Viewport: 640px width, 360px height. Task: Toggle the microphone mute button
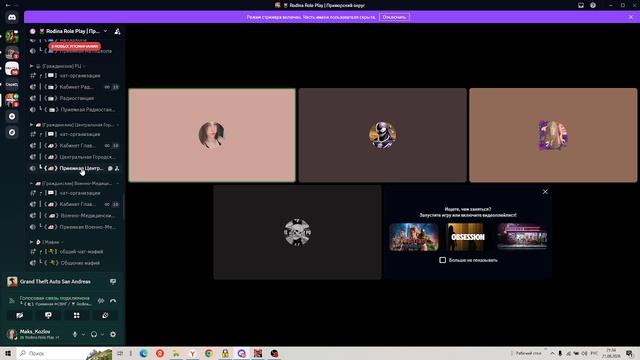75,334
